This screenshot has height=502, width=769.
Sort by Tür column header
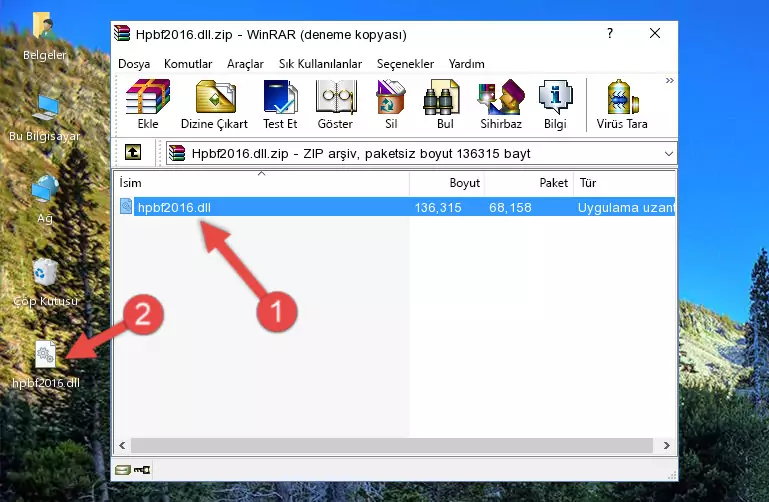click(x=624, y=182)
